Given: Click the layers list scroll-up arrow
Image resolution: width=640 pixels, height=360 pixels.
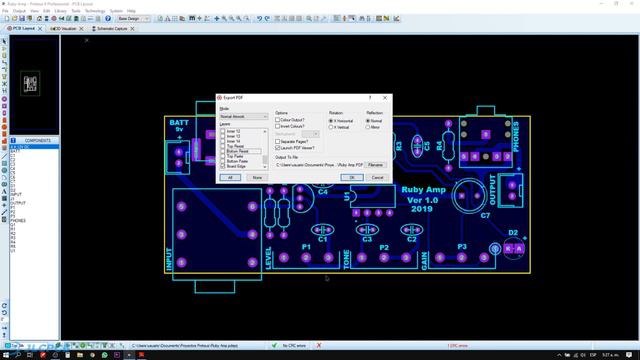Looking at the screenshot, I should click(265, 131).
